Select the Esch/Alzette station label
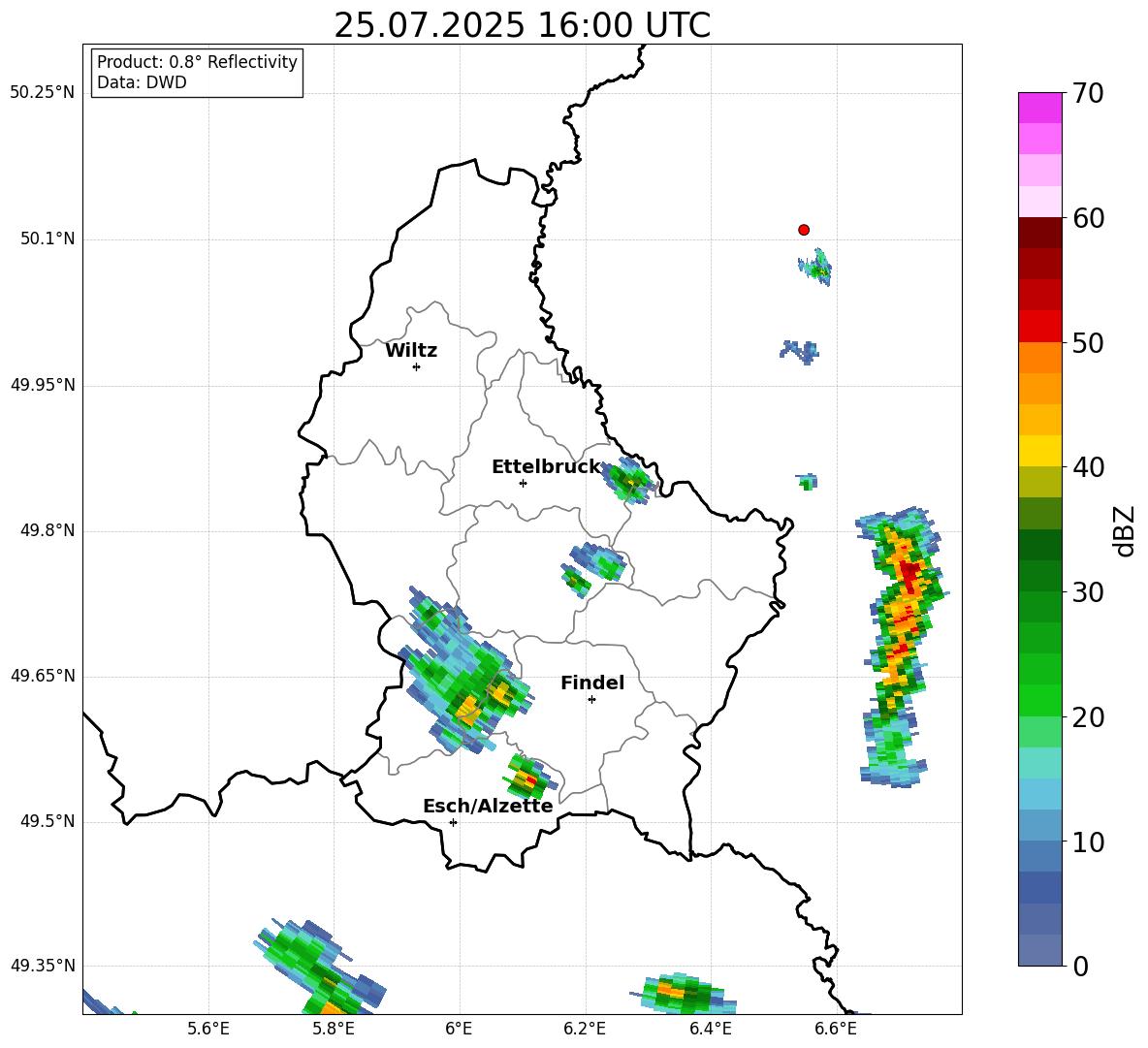 pos(488,806)
